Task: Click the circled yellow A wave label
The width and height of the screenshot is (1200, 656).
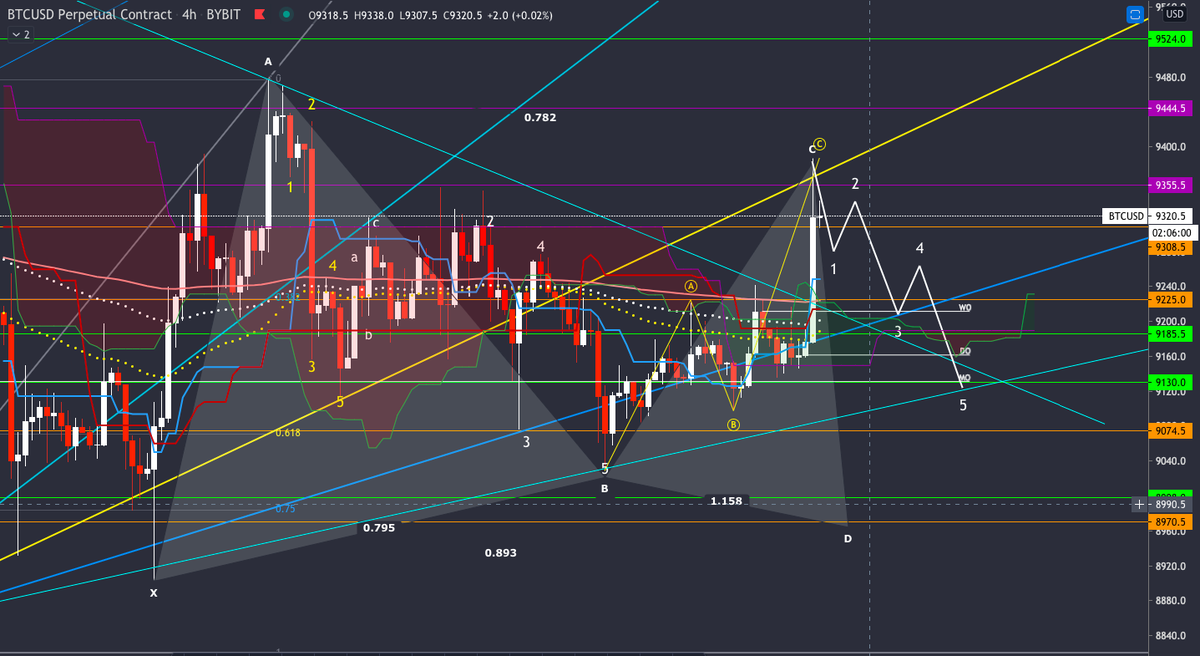Action: pyautogui.click(x=690, y=285)
